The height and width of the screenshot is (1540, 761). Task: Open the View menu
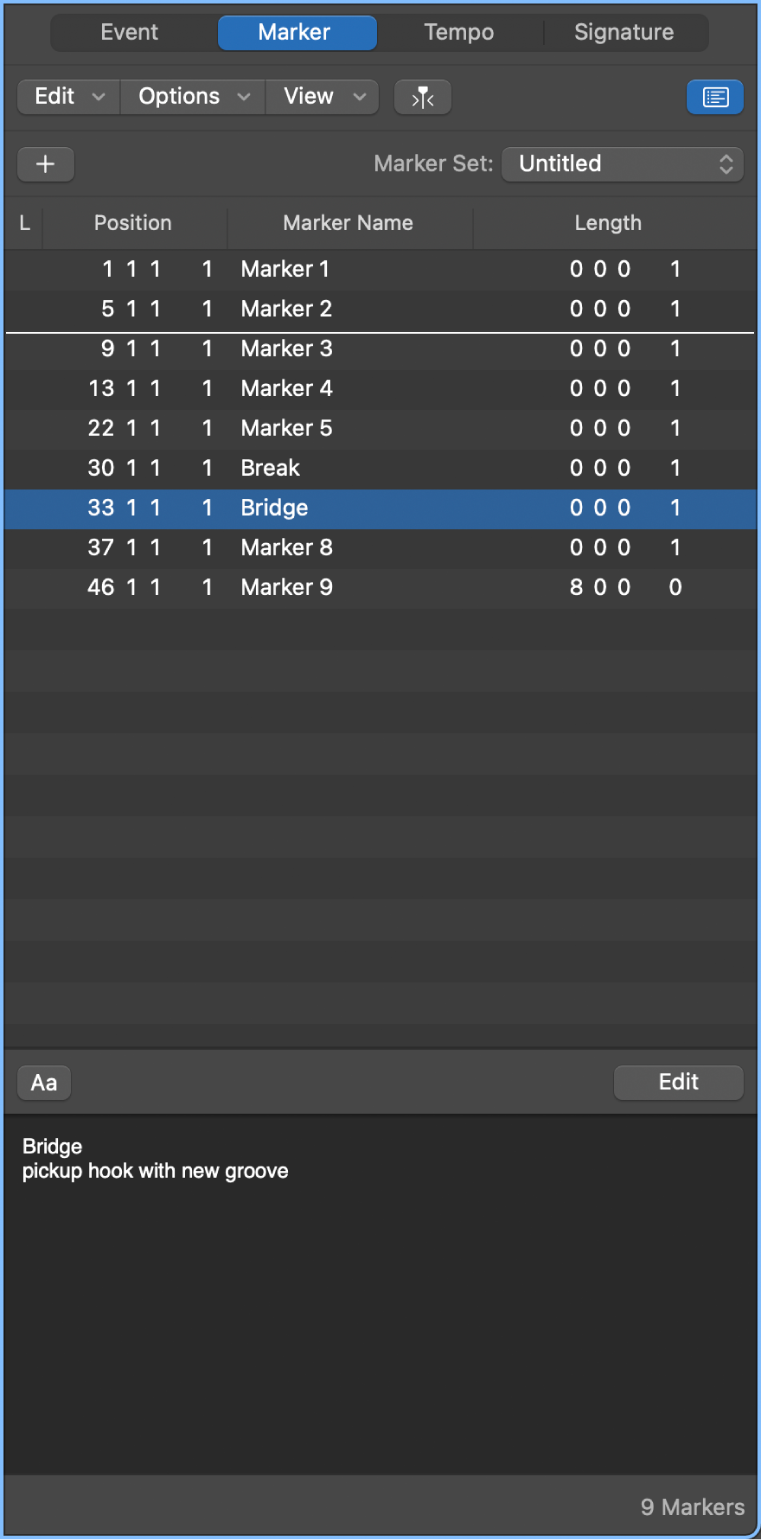point(322,97)
